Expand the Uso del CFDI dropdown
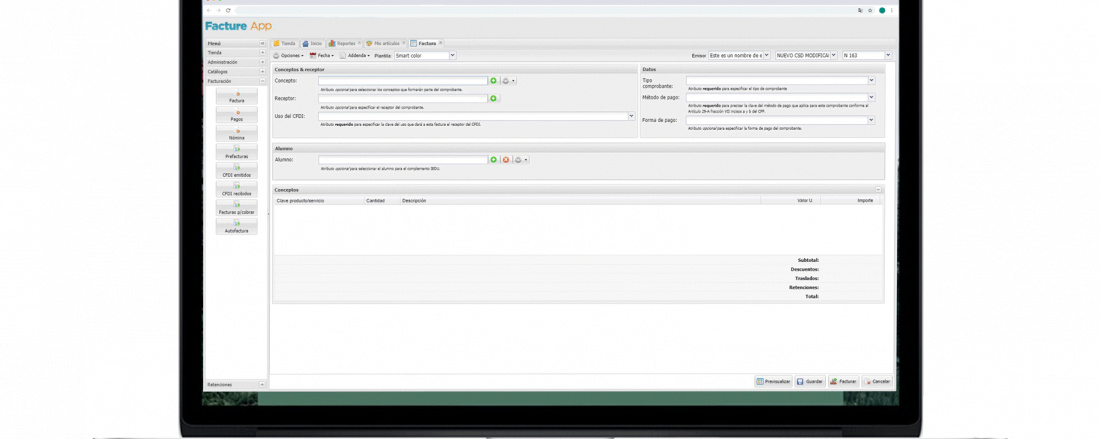 631,116
